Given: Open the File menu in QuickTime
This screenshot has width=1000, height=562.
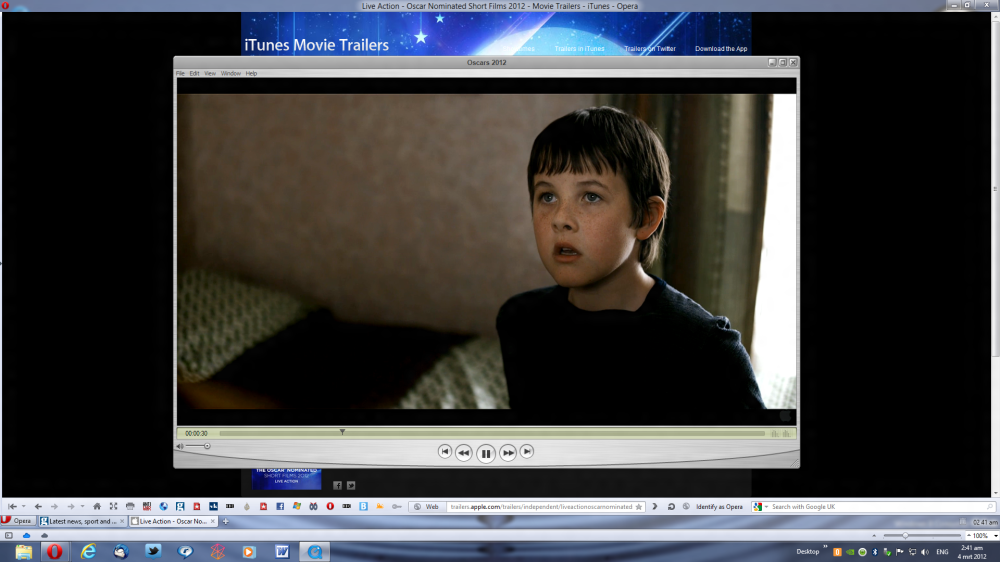Looking at the screenshot, I should [180, 73].
